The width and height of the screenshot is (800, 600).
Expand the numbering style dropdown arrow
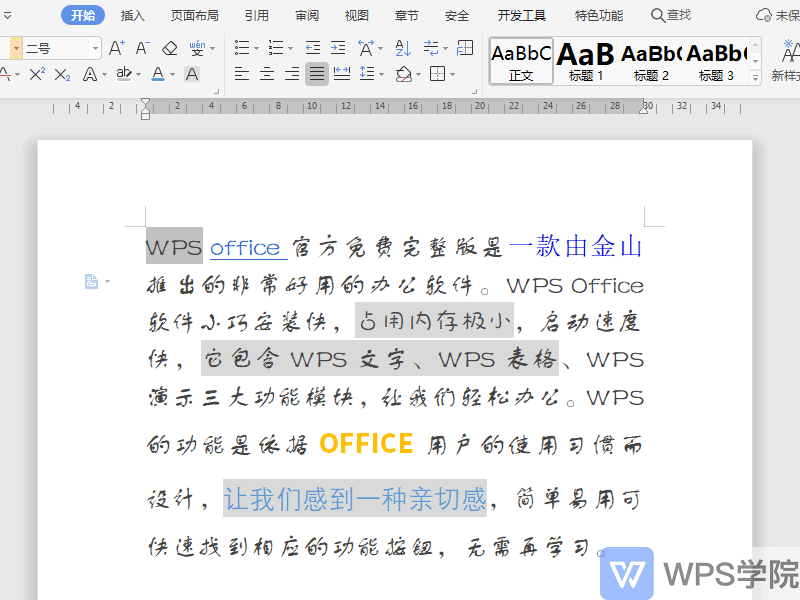click(290, 49)
